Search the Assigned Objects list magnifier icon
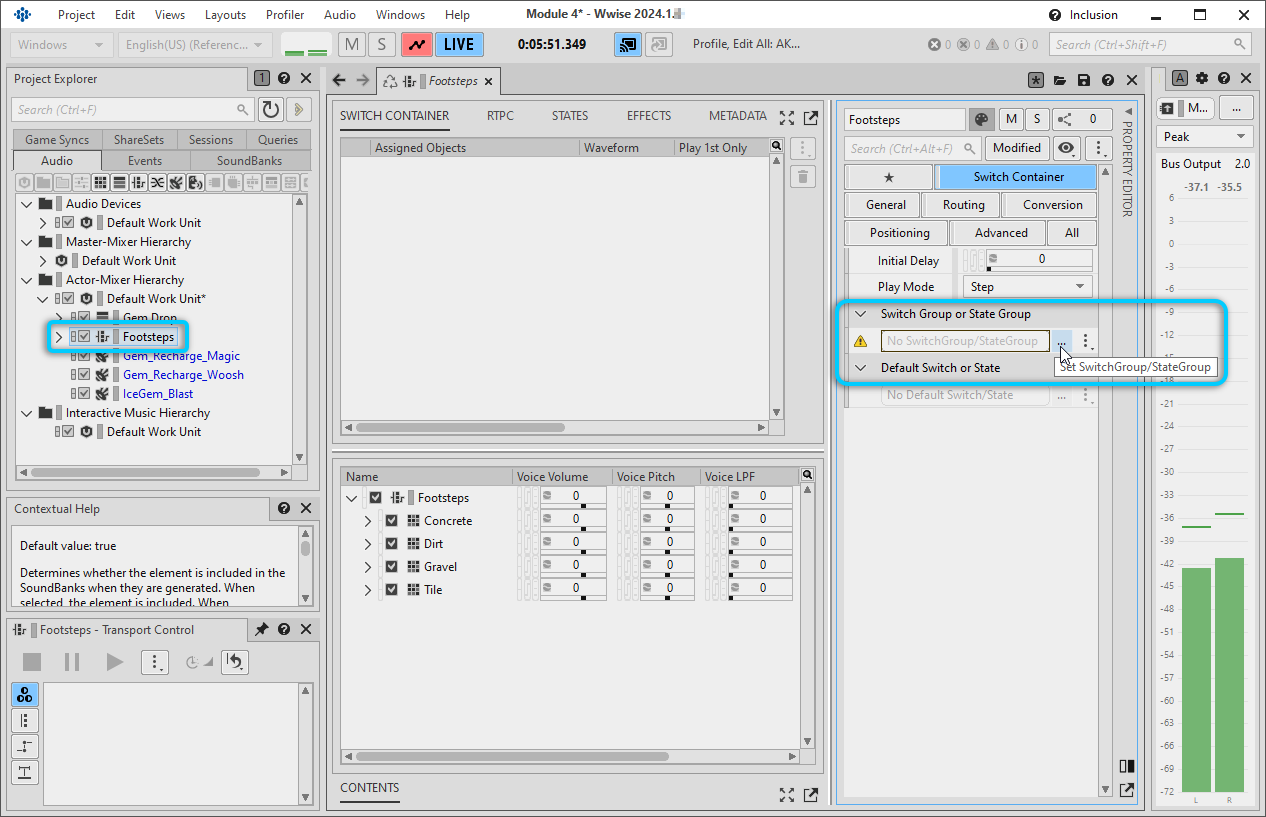The image size is (1266, 817). [776, 147]
